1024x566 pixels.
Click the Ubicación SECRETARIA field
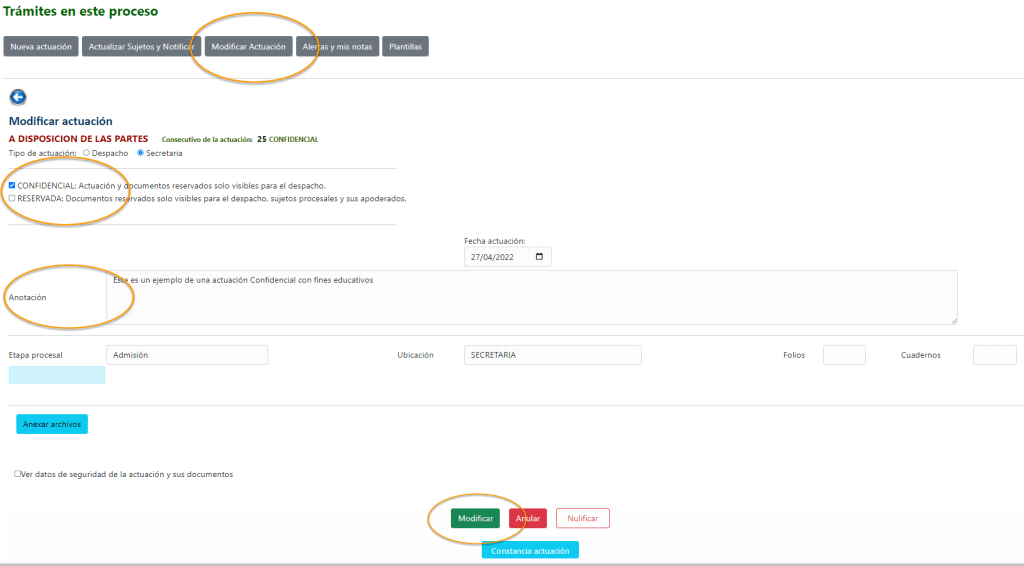pos(552,355)
